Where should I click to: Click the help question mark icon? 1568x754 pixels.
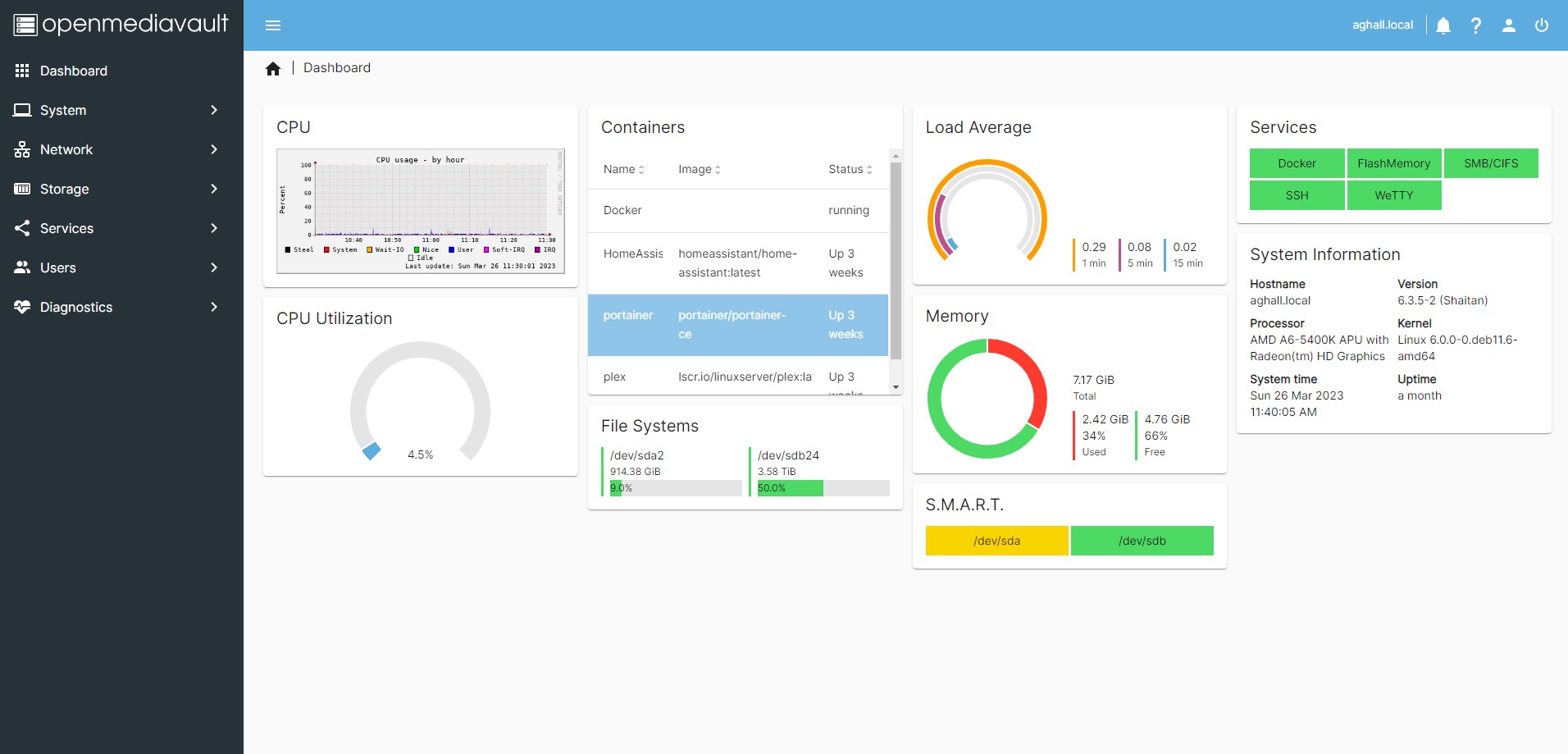1476,25
